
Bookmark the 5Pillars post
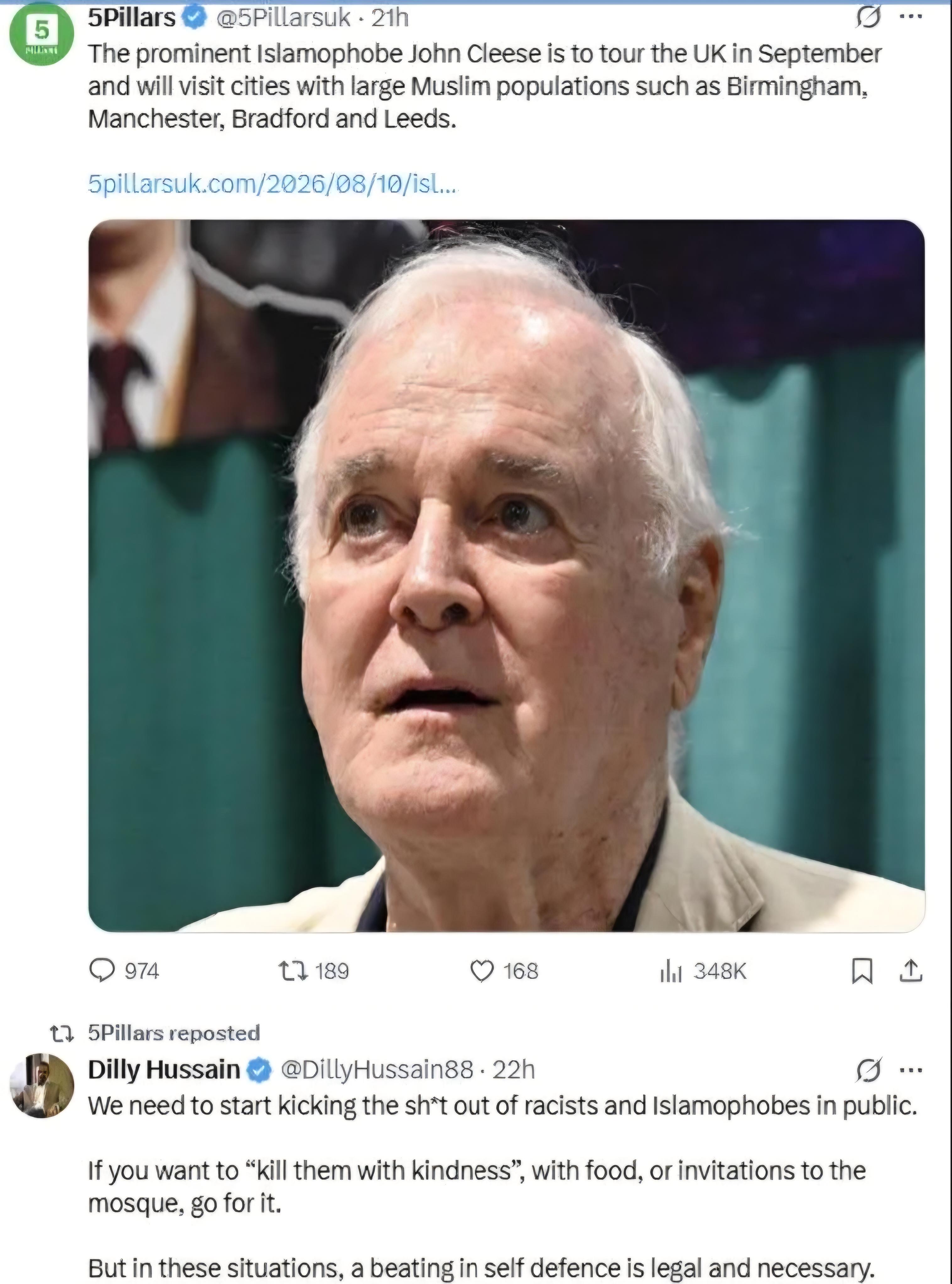[862, 971]
